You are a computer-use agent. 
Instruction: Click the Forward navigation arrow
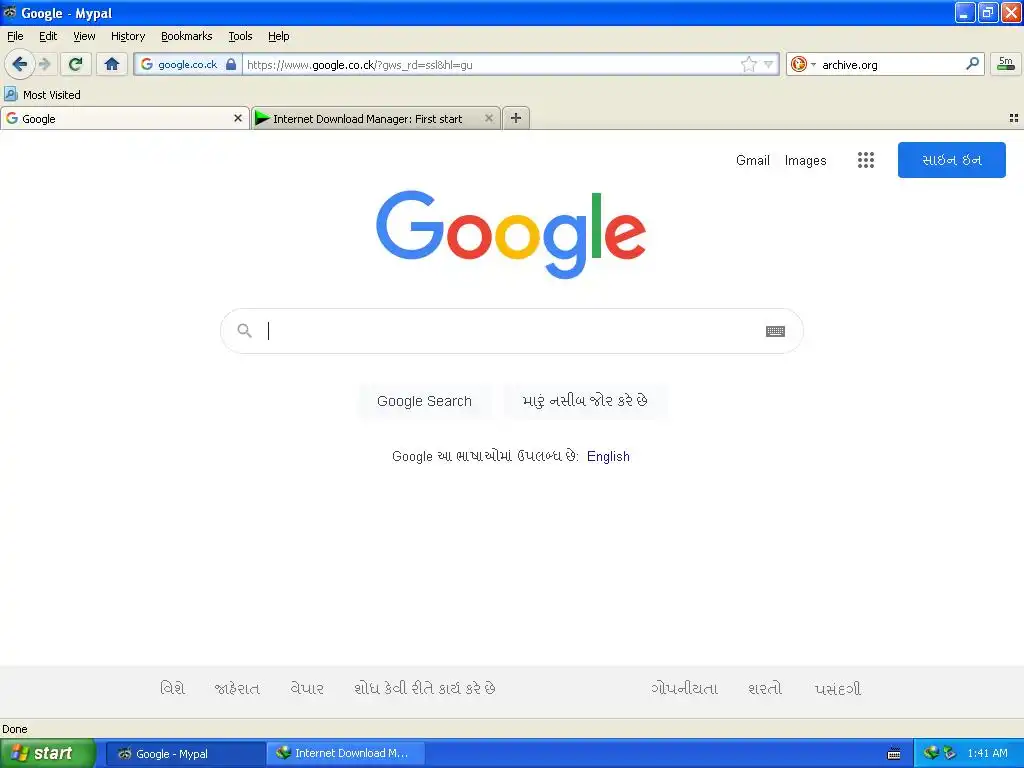tap(45, 64)
